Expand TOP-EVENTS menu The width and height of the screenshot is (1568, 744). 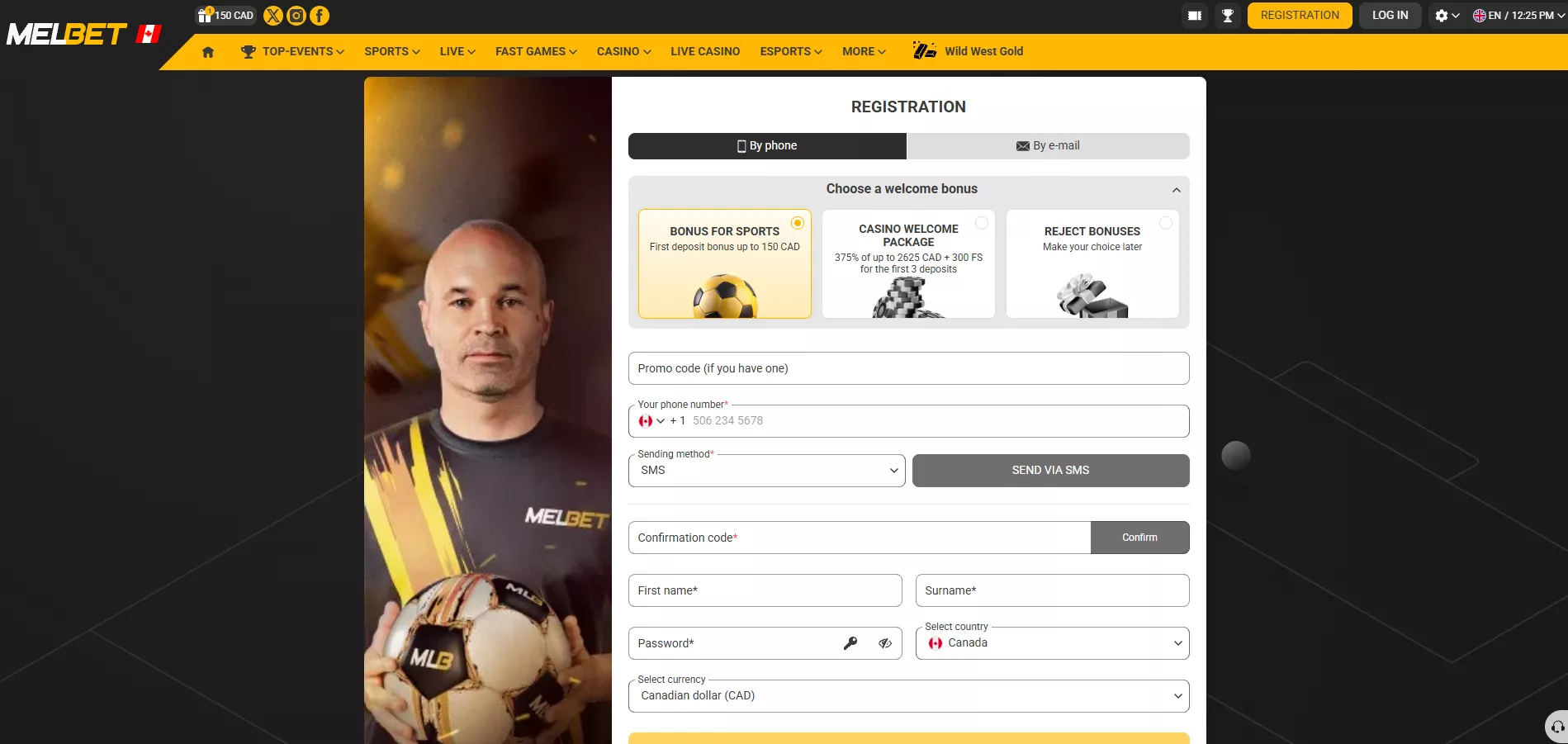pos(292,51)
